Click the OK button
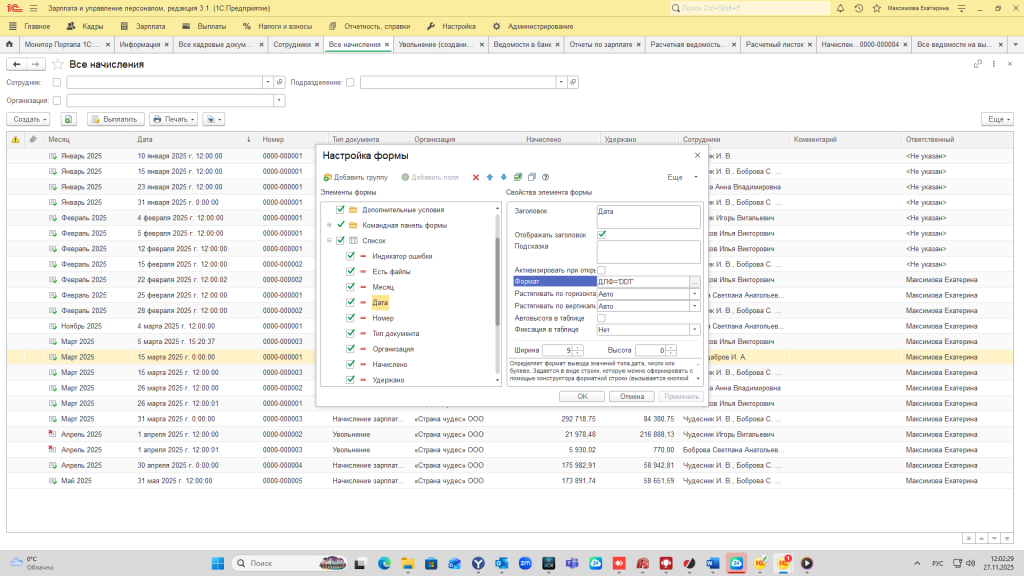The image size is (1024, 576). [582, 396]
